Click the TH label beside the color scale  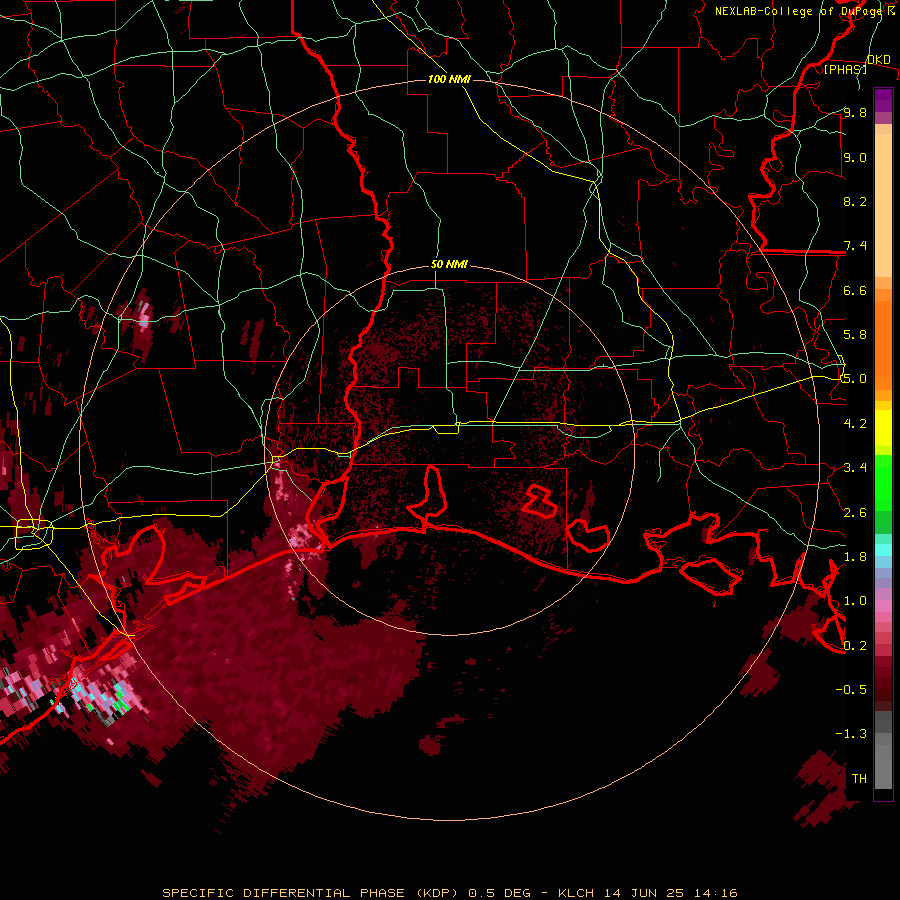pos(859,779)
